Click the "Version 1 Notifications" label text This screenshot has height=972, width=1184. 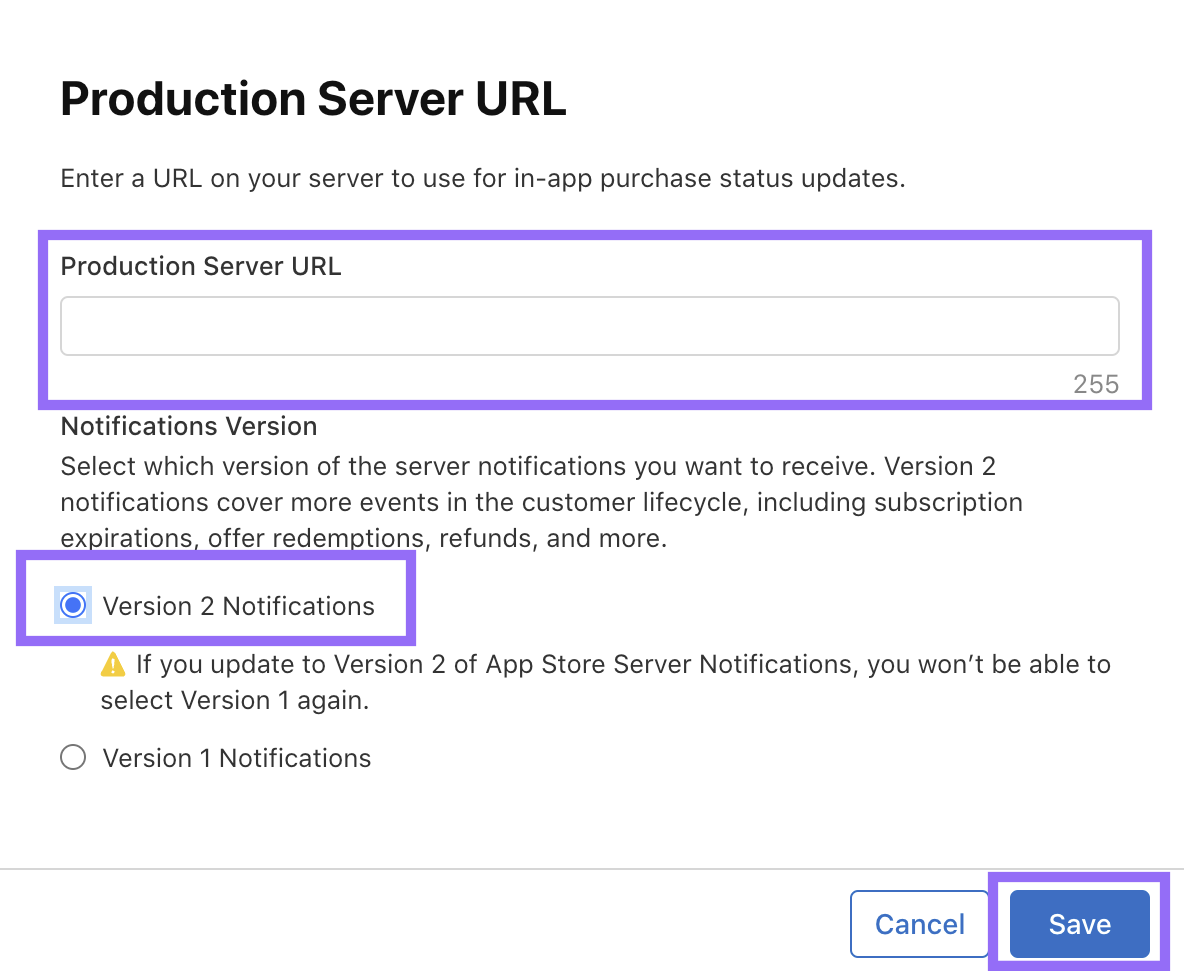(236, 758)
